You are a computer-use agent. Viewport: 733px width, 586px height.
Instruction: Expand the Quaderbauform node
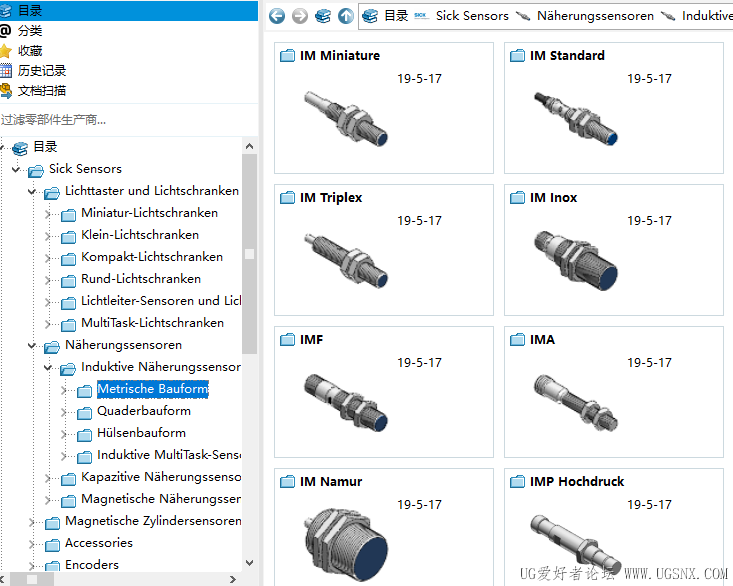click(64, 412)
